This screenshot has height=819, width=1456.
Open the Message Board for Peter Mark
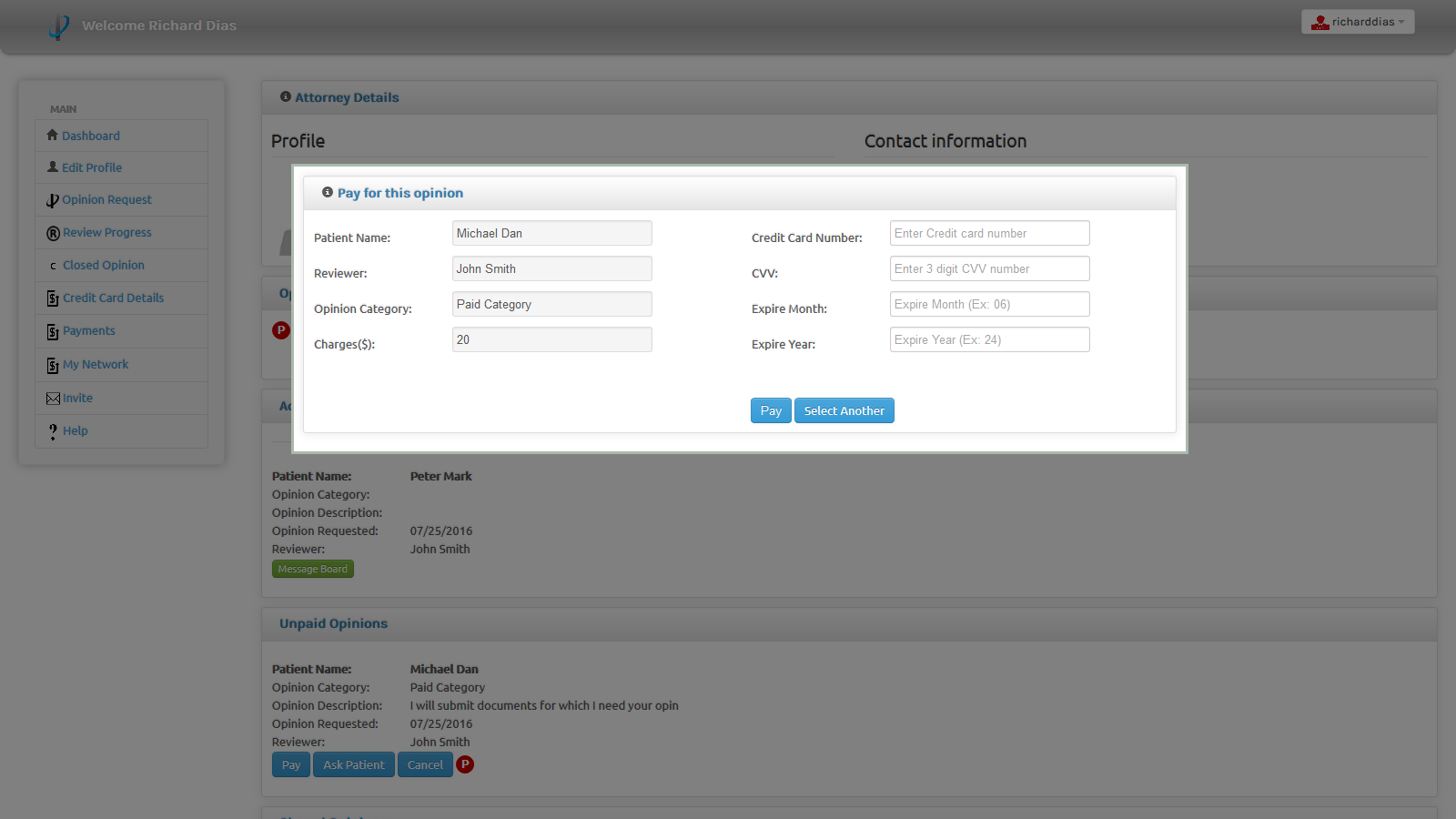click(x=312, y=568)
